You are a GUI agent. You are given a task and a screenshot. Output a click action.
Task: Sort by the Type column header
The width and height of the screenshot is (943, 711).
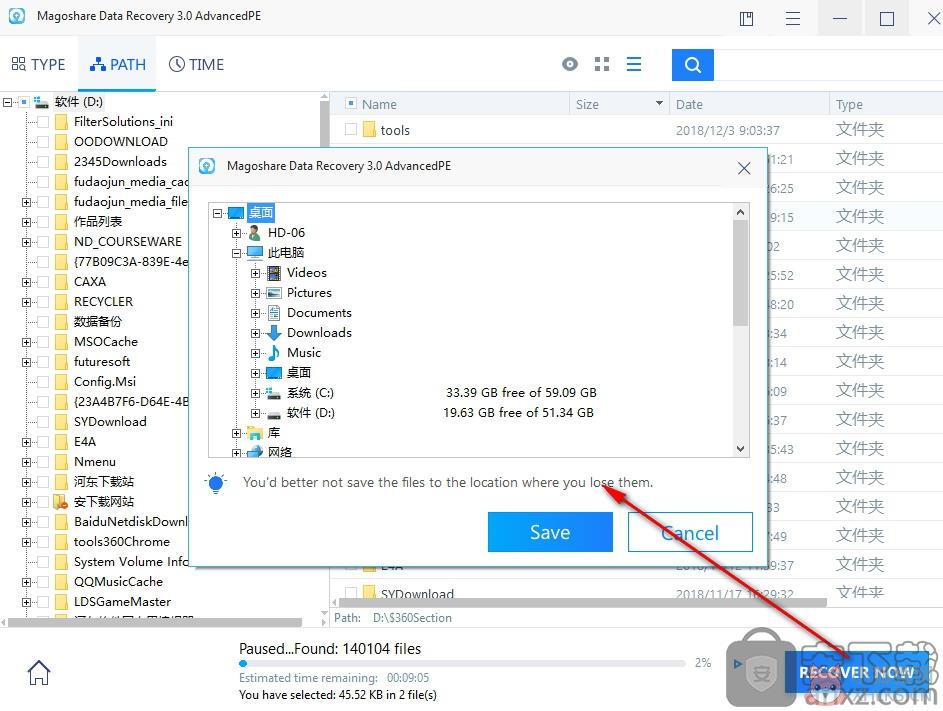849,104
